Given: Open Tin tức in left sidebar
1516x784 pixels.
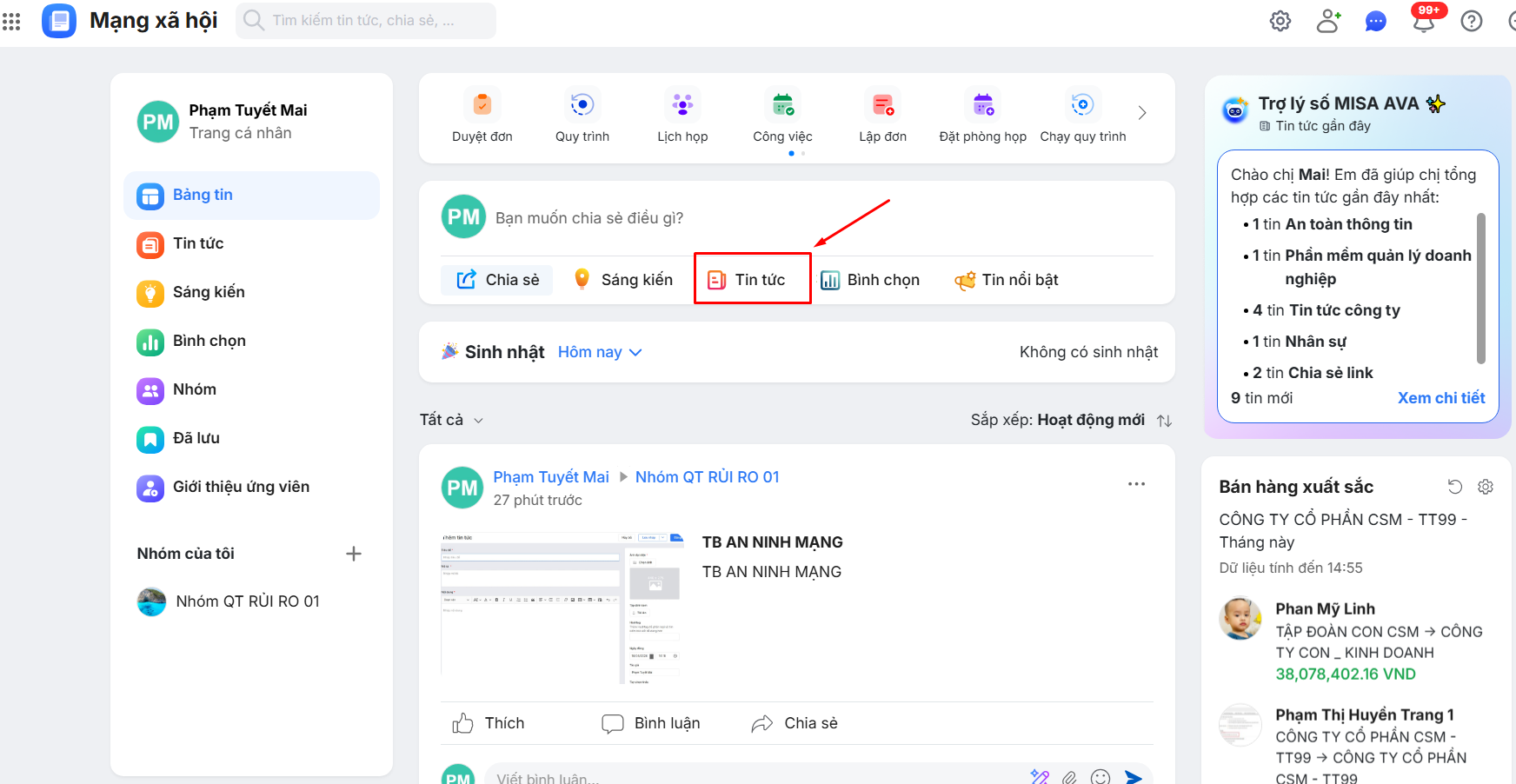Looking at the screenshot, I should tap(198, 243).
